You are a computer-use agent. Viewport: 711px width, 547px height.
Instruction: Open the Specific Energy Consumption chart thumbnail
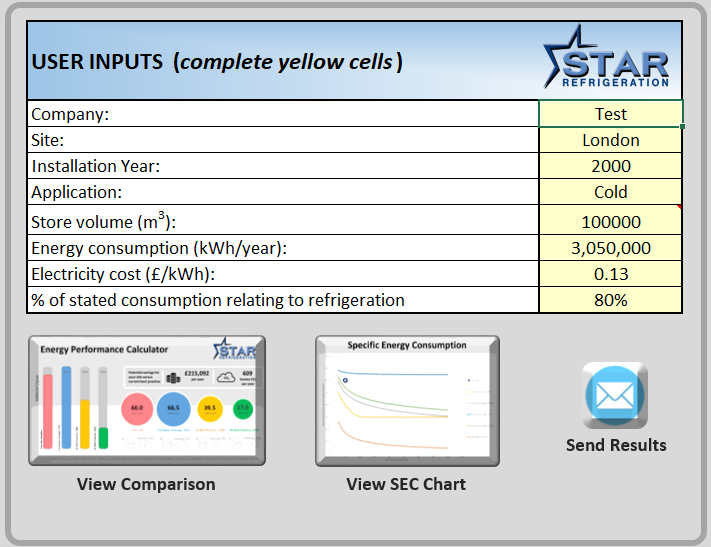pyautogui.click(x=407, y=401)
